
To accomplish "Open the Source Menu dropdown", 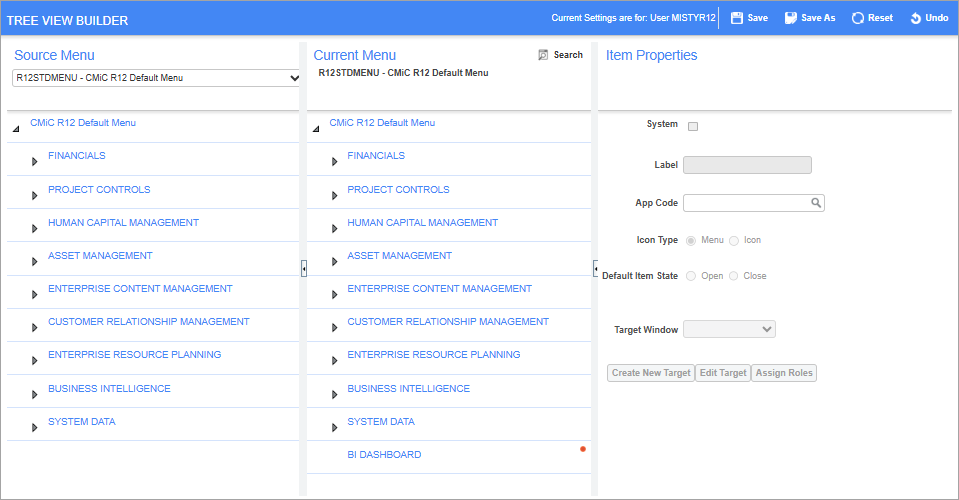I will pyautogui.click(x=157, y=78).
